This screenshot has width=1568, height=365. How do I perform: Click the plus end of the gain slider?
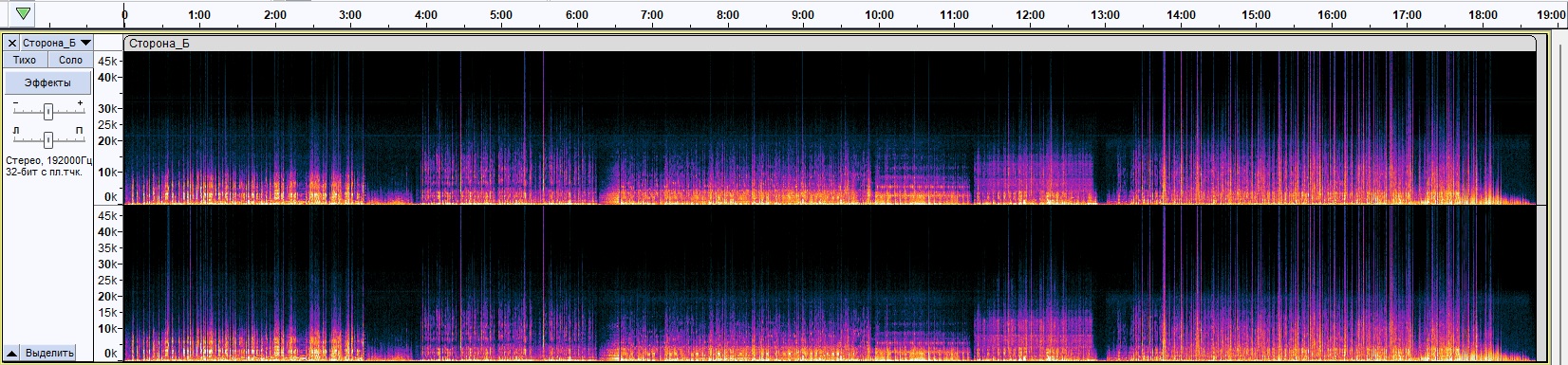[80, 103]
